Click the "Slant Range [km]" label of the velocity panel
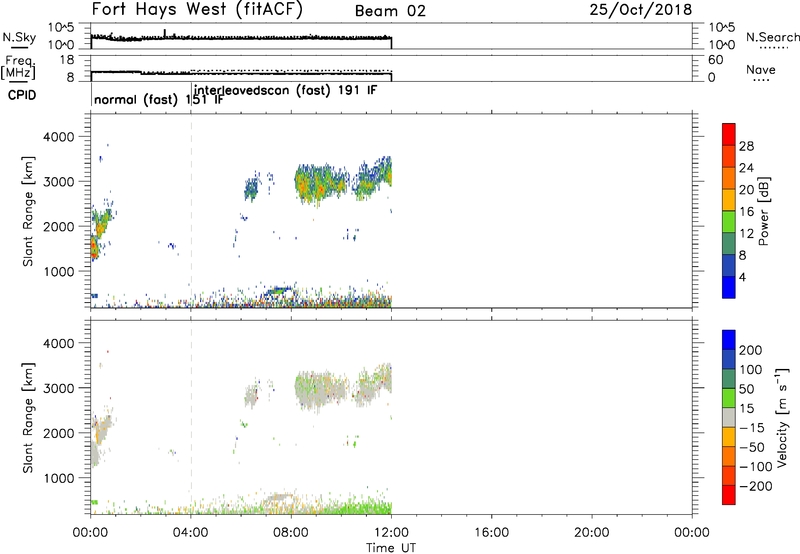Image resolution: width=800 pixels, height=554 pixels. point(28,418)
